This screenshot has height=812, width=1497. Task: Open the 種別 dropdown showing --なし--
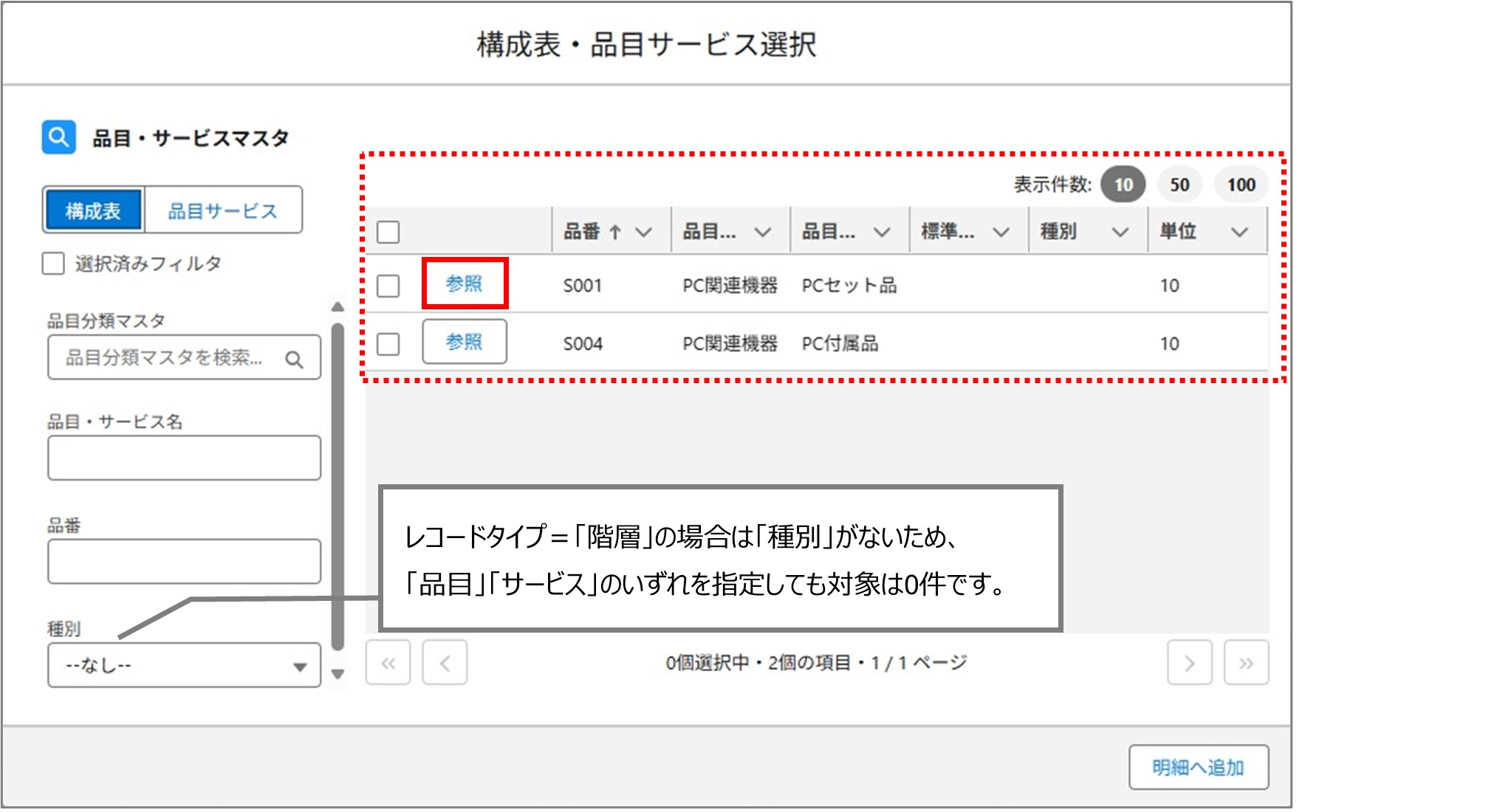tap(183, 664)
